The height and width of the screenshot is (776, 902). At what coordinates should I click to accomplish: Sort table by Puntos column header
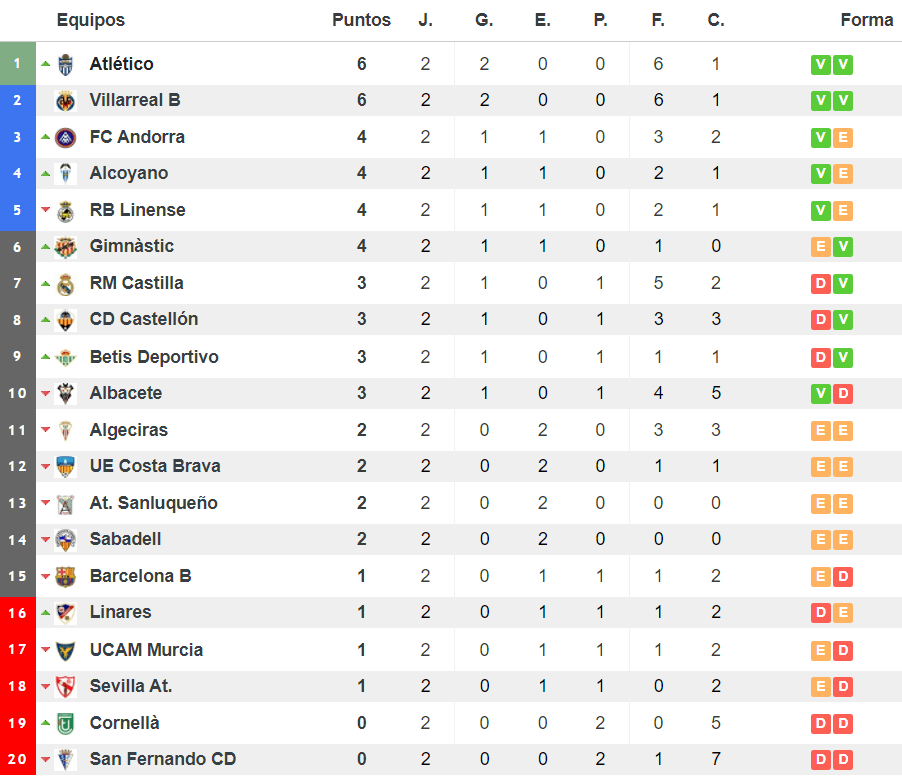click(x=361, y=20)
